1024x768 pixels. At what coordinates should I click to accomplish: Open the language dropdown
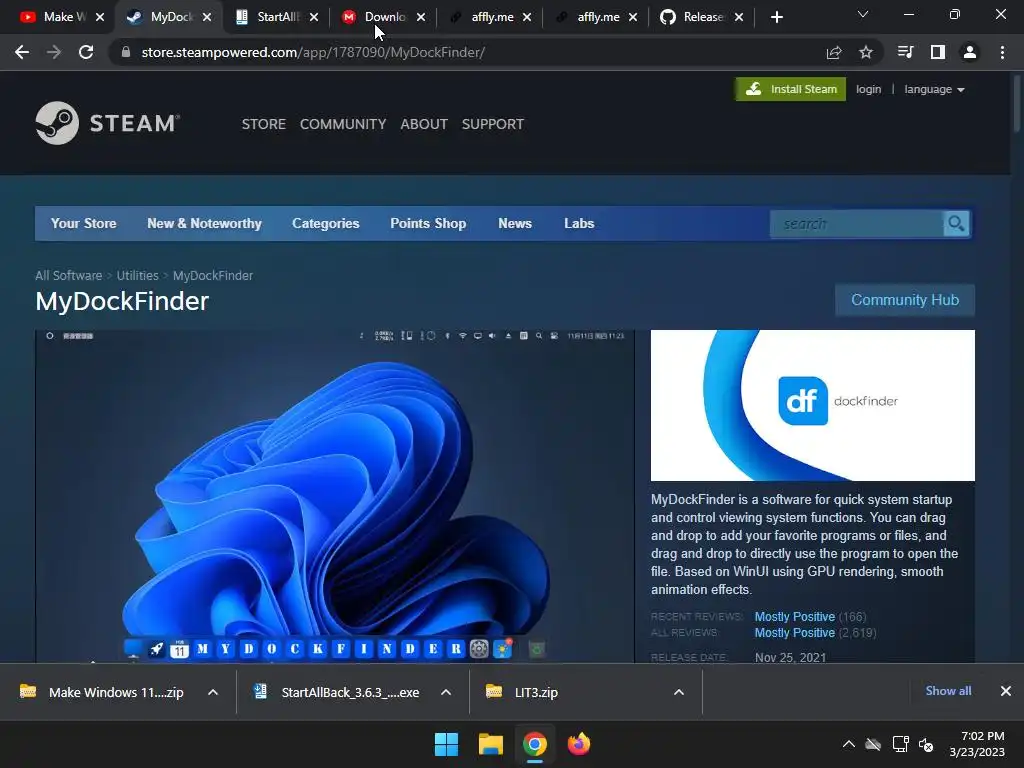click(x=934, y=89)
